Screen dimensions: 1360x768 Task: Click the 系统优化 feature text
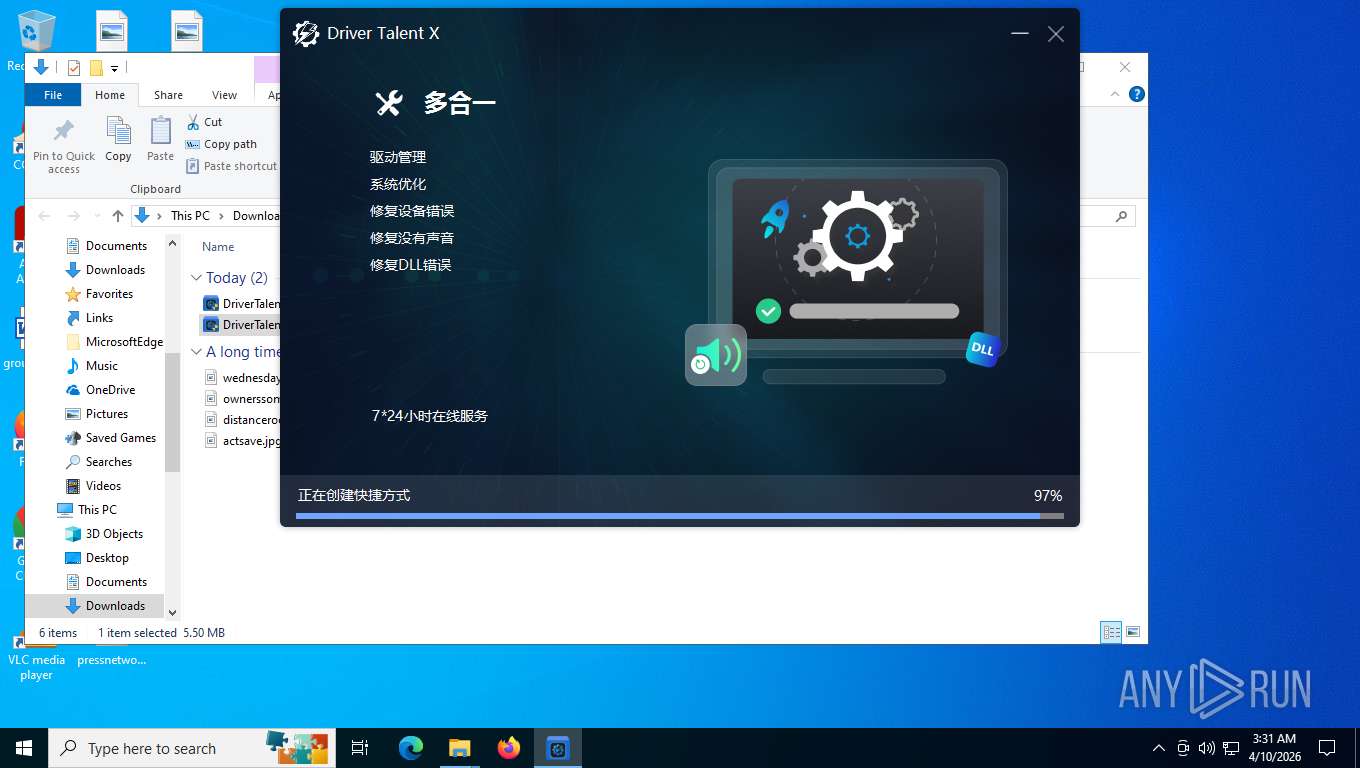(398, 184)
